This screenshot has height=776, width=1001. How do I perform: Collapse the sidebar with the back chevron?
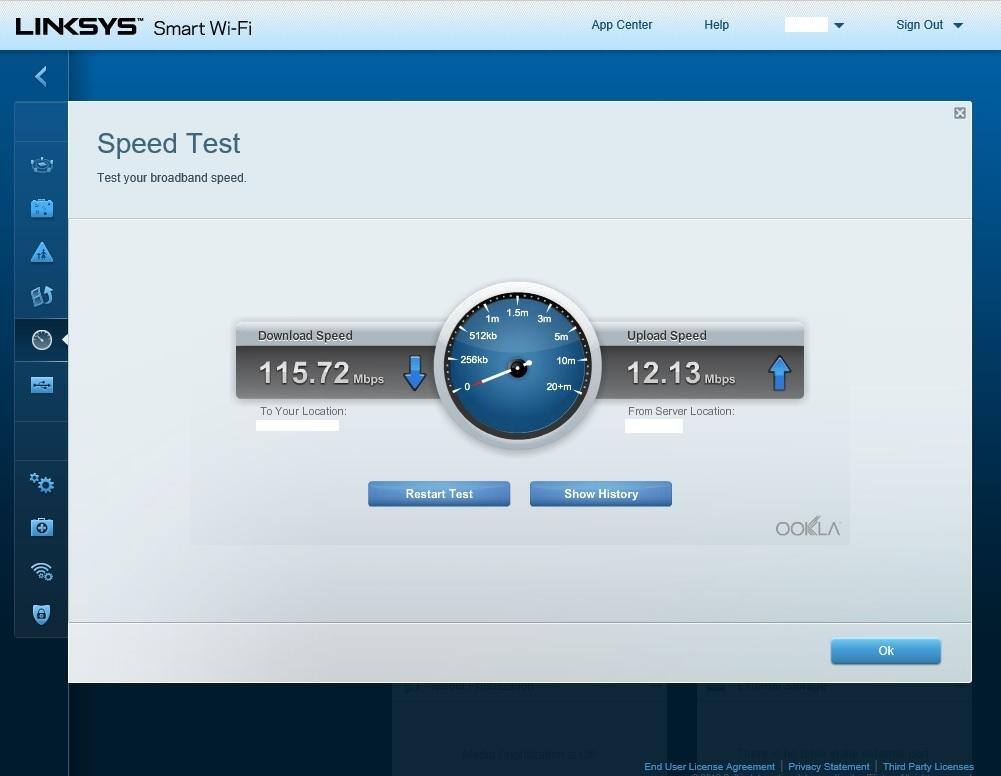[x=40, y=75]
